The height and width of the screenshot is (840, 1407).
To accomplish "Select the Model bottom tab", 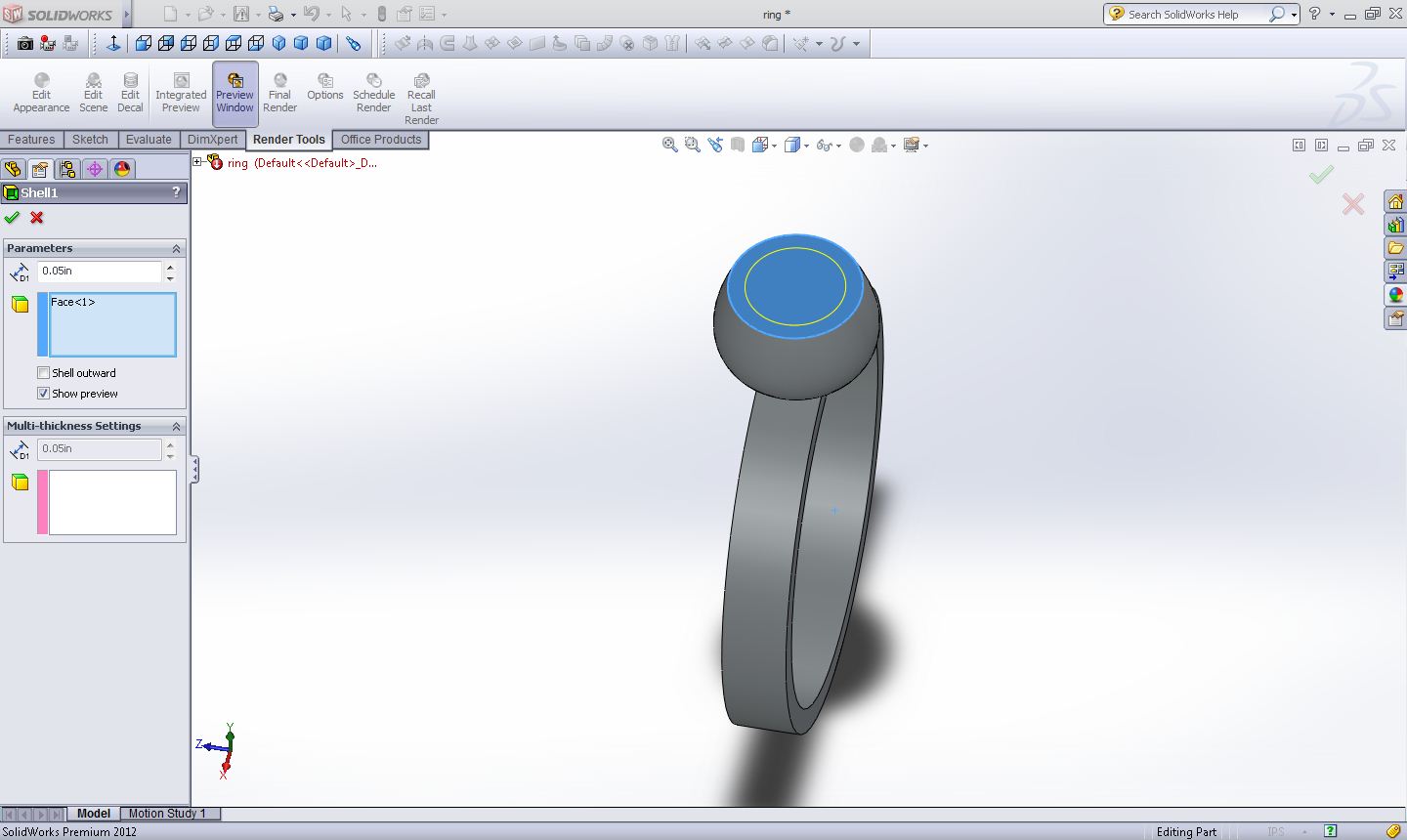I will pos(94,813).
